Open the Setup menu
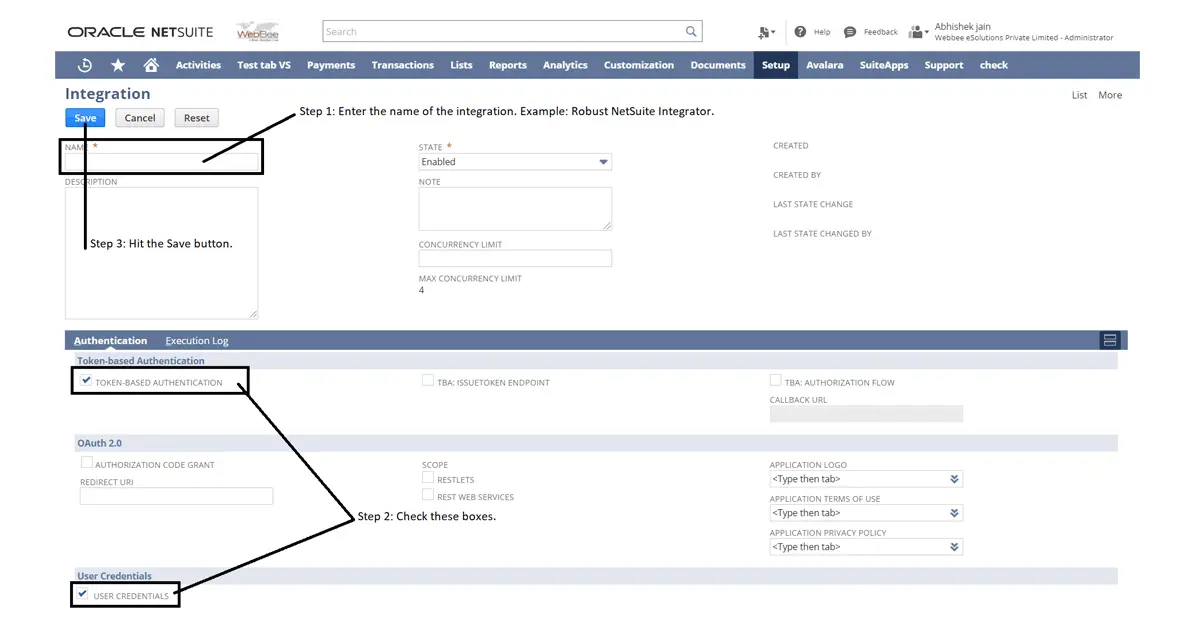 click(775, 65)
